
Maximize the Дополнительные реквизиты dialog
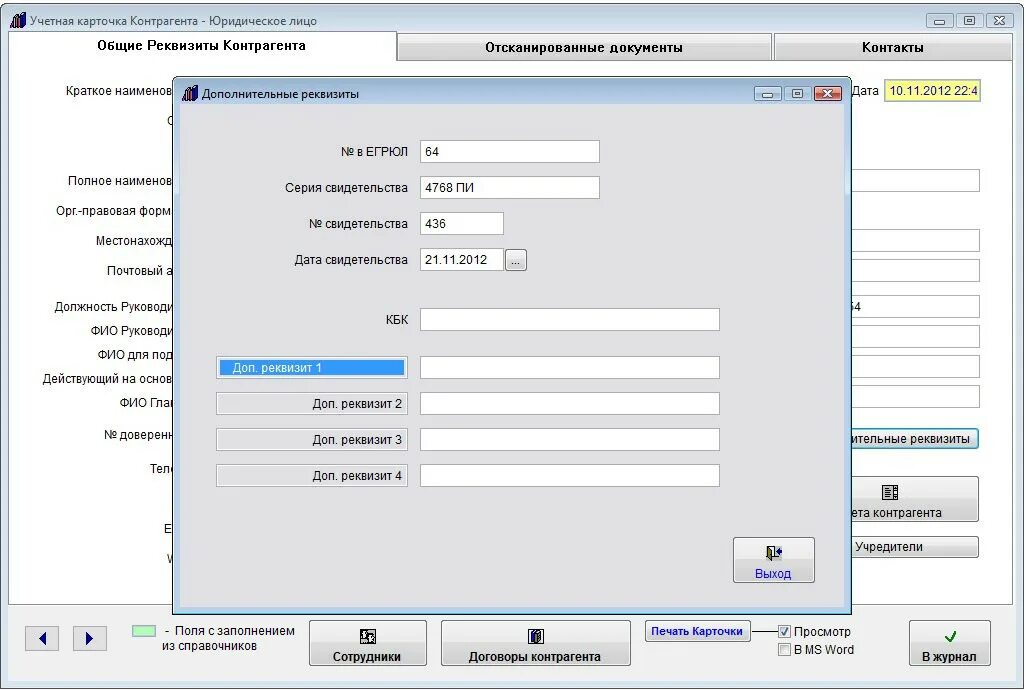(798, 94)
